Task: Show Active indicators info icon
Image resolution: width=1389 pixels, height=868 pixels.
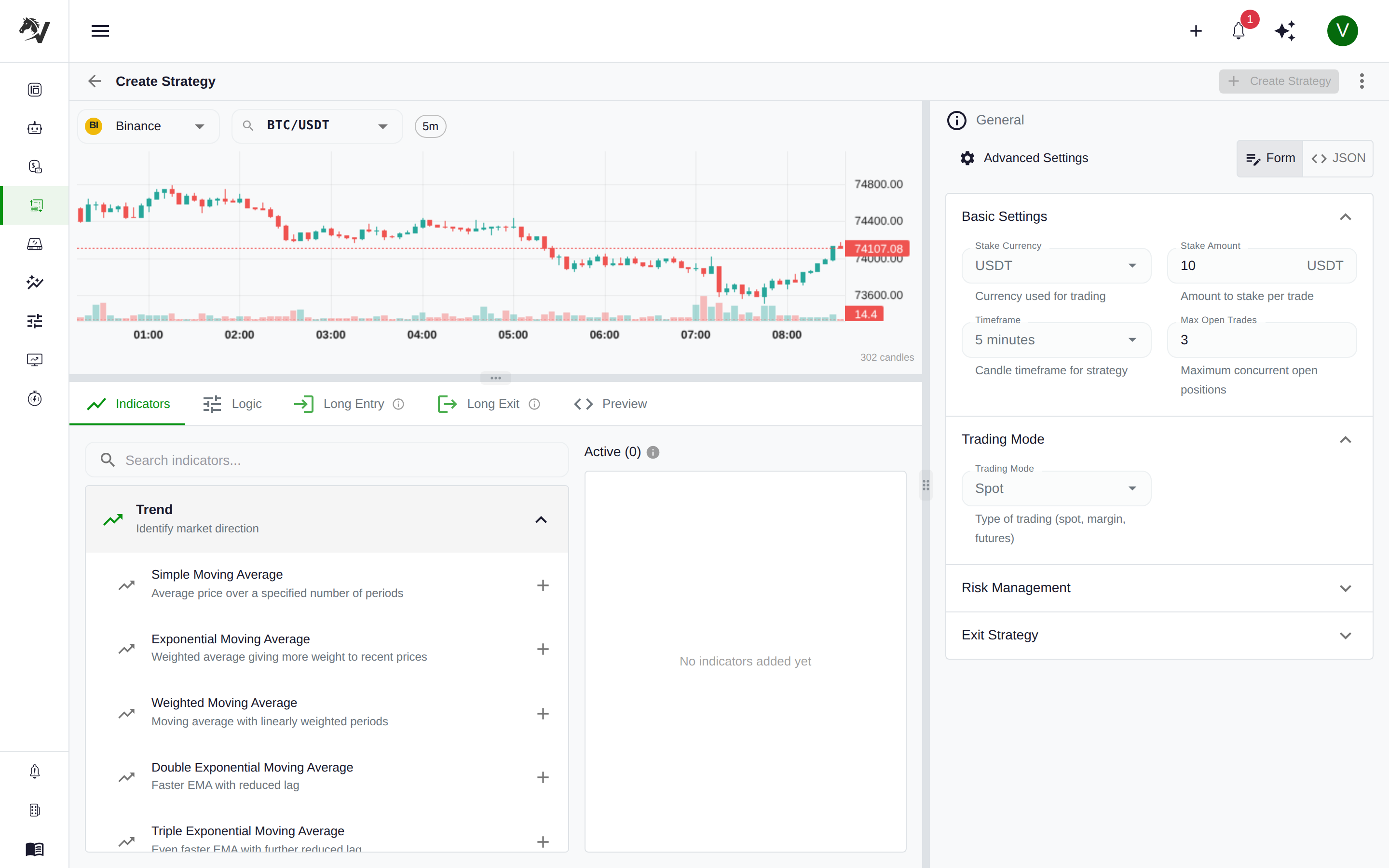Action: coord(653,452)
